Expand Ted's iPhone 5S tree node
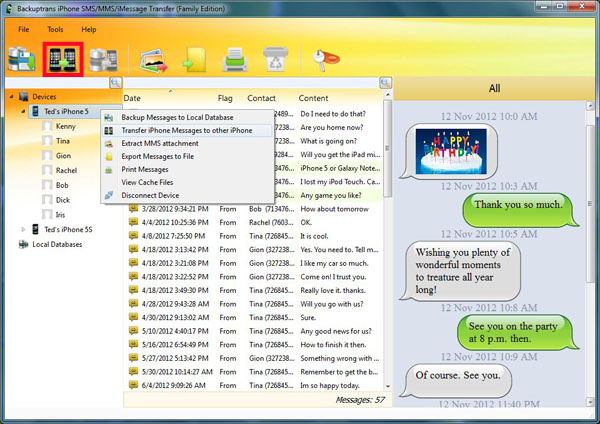Screen dimensions: 600x424 click(x=23, y=230)
